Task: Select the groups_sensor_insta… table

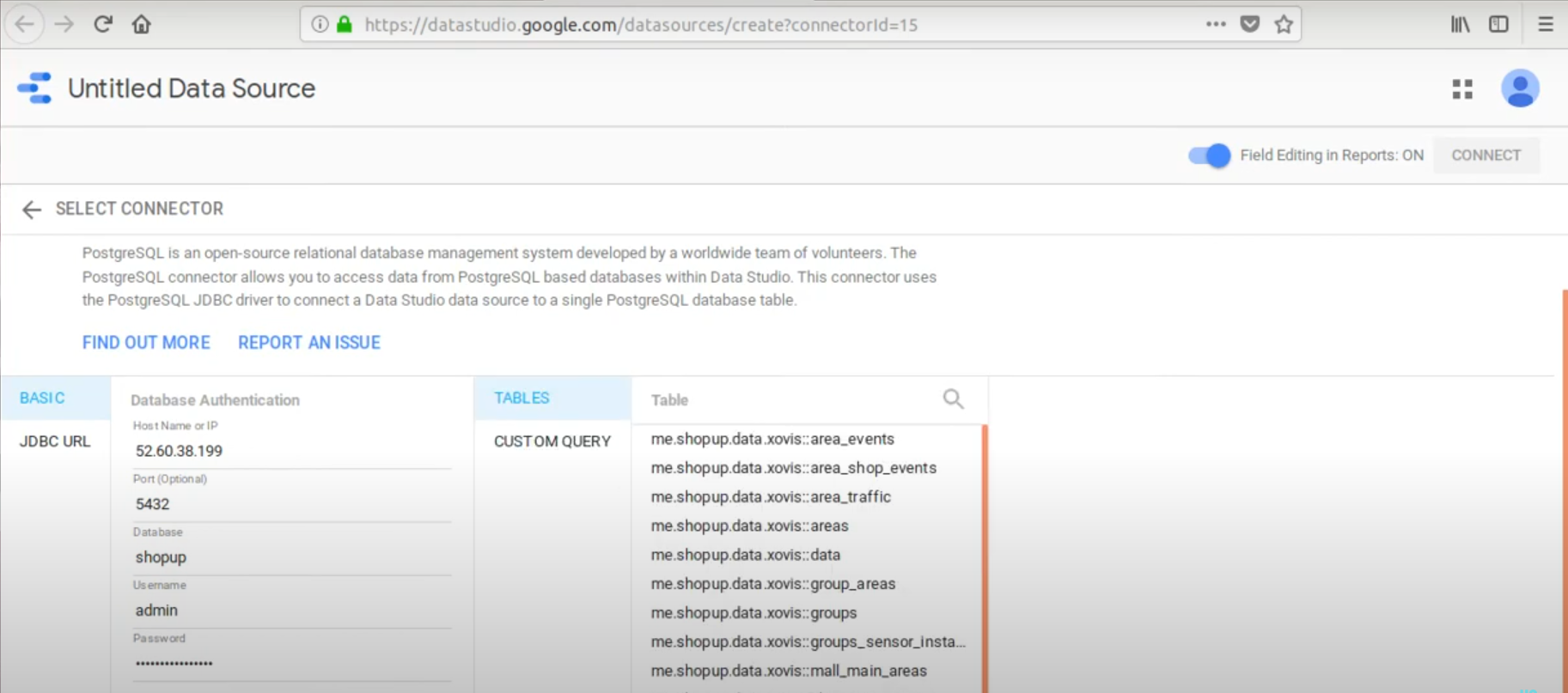Action: (808, 641)
